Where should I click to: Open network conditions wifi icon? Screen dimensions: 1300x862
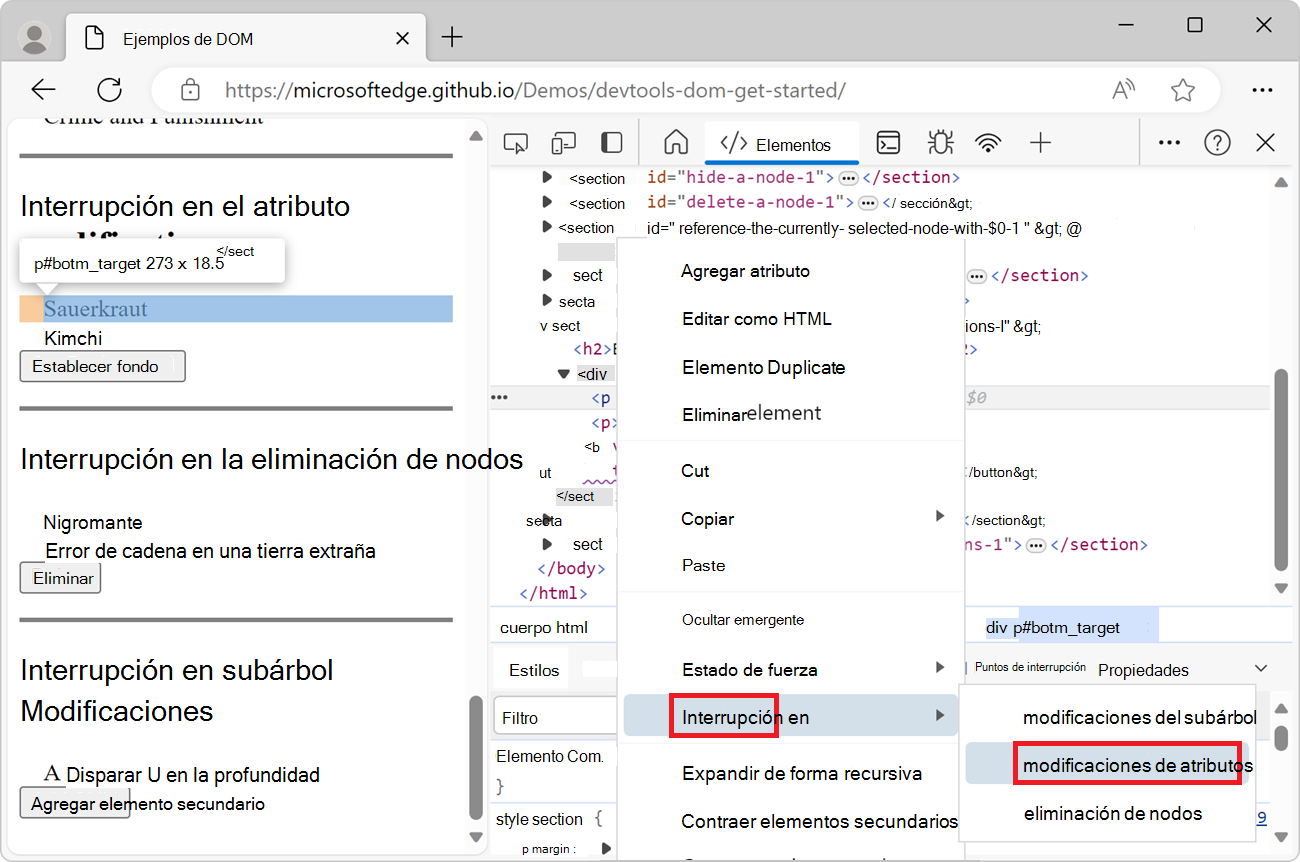pyautogui.click(x=989, y=142)
